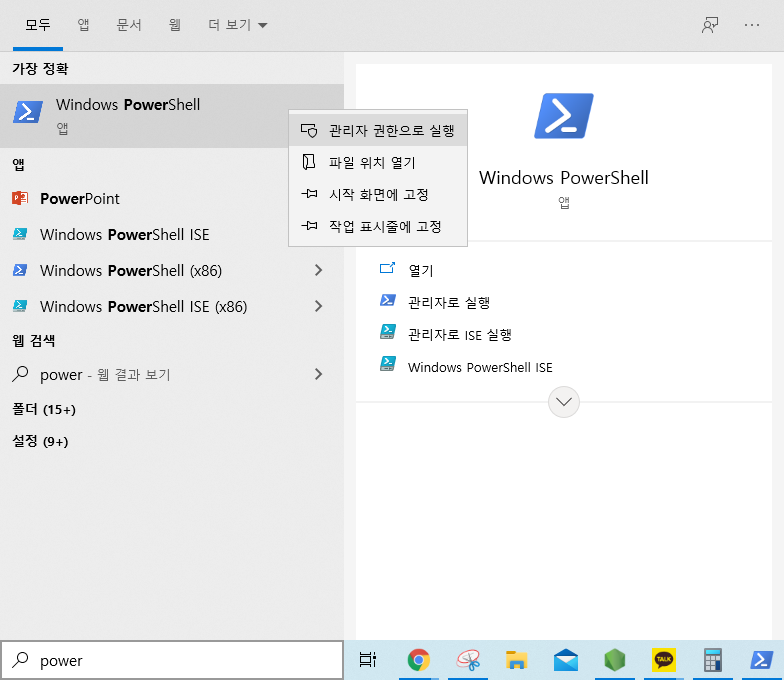Focus the search box containing power
Image resolution: width=784 pixels, height=680 pixels.
coord(172,660)
